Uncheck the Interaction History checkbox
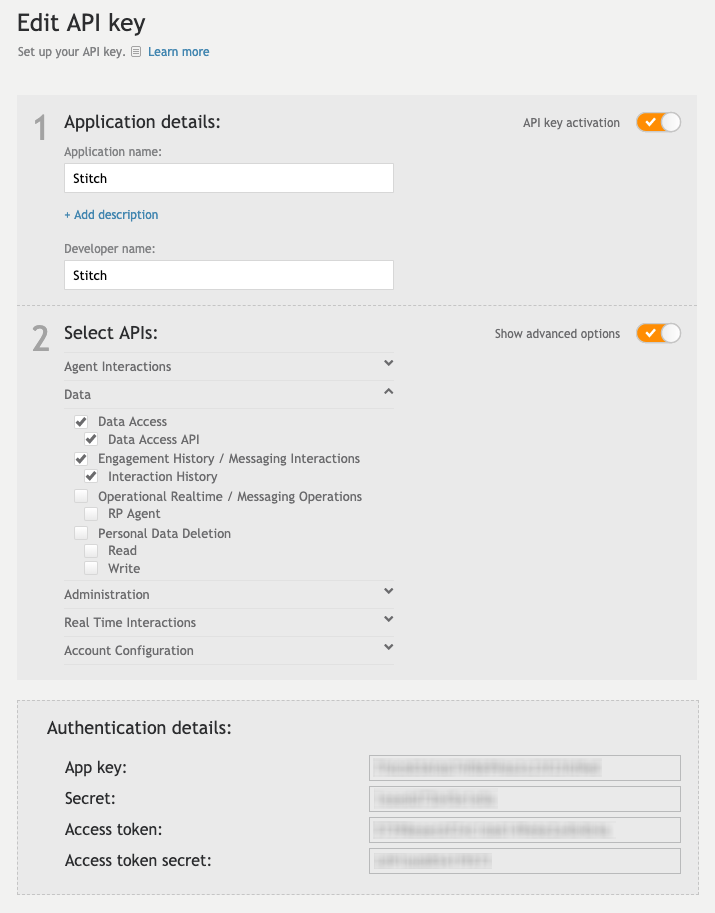 (91, 477)
